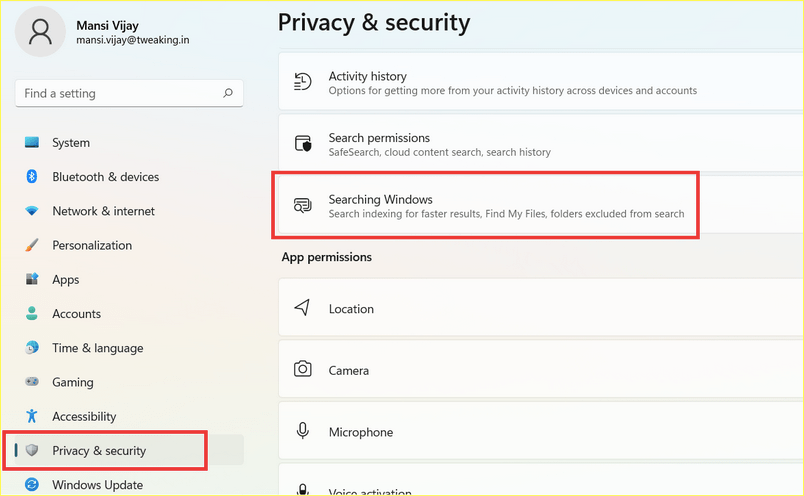This screenshot has height=496, width=804.
Task: Open Camera app permission
Action: tap(541, 369)
